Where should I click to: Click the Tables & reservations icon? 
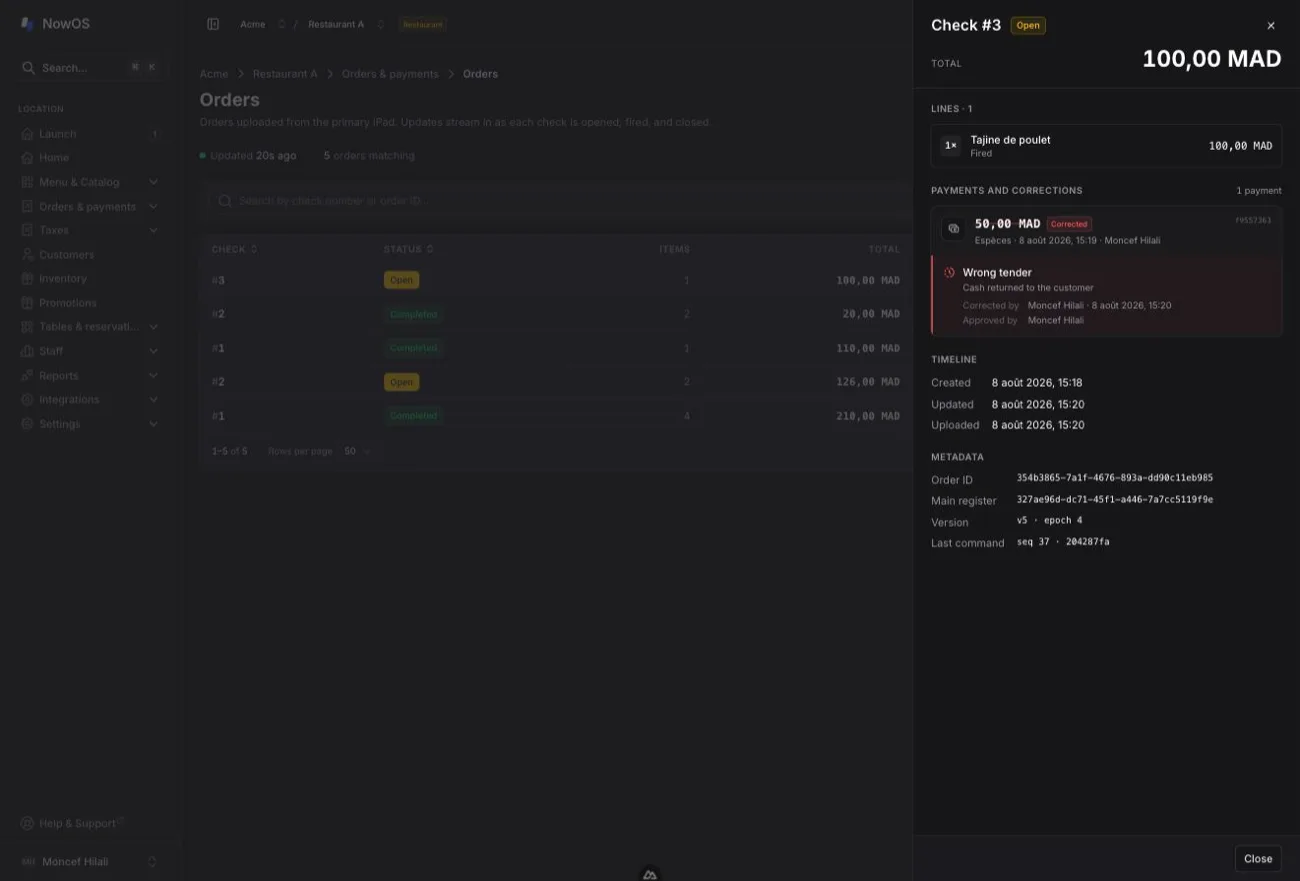click(27, 327)
